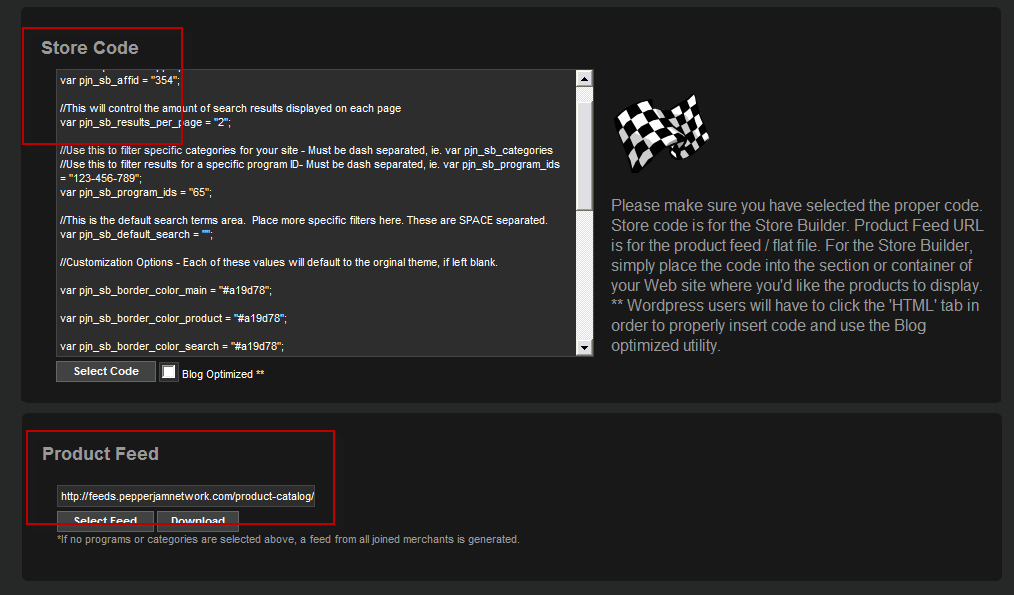
Task: Click the 'Blog Optimized **' label
Action: pyautogui.click(x=223, y=374)
